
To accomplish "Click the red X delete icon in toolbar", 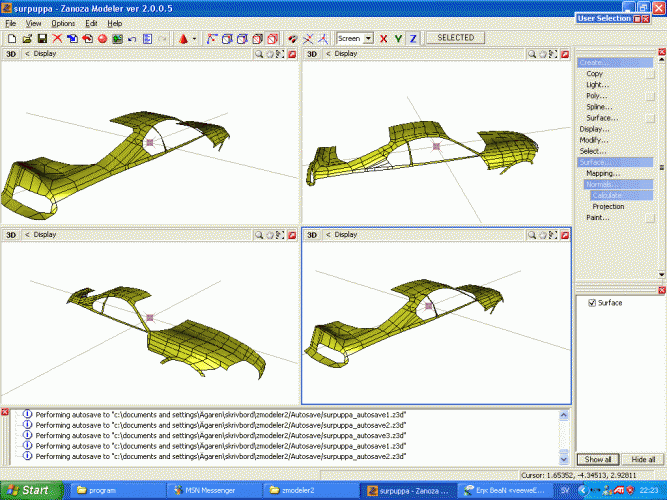I will 58,39.
